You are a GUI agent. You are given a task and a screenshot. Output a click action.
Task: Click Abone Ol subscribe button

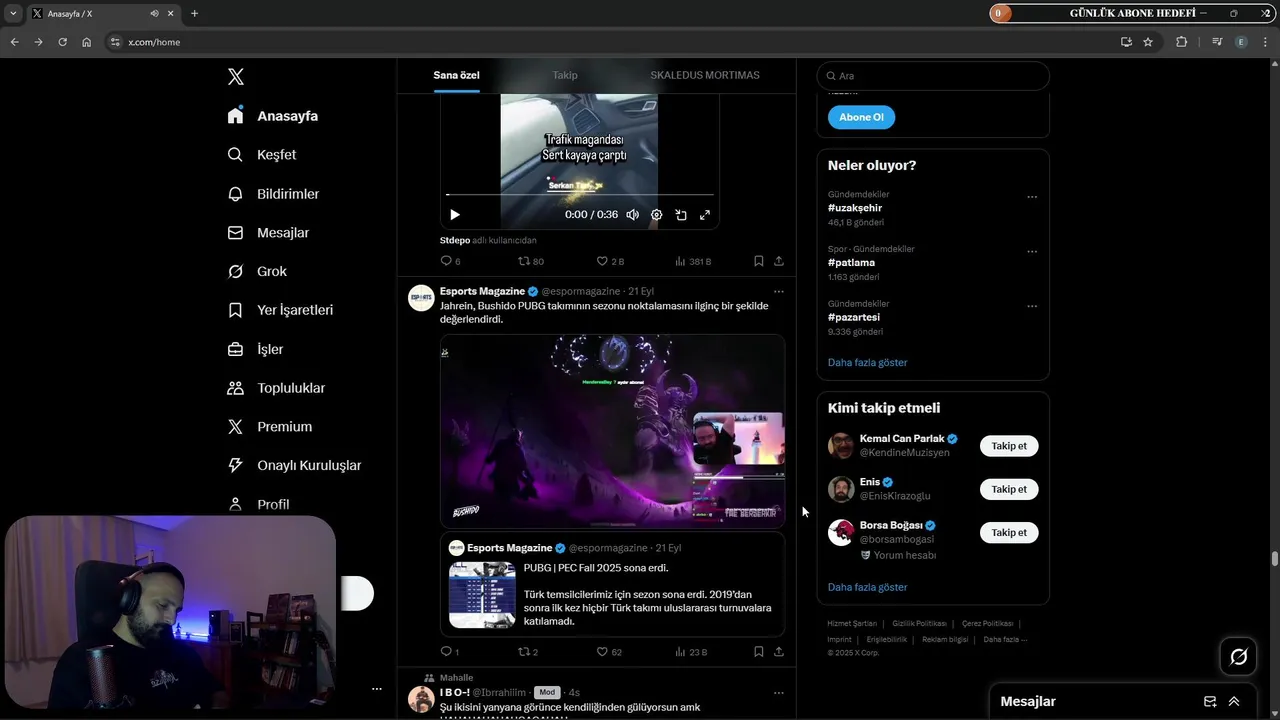tap(861, 117)
